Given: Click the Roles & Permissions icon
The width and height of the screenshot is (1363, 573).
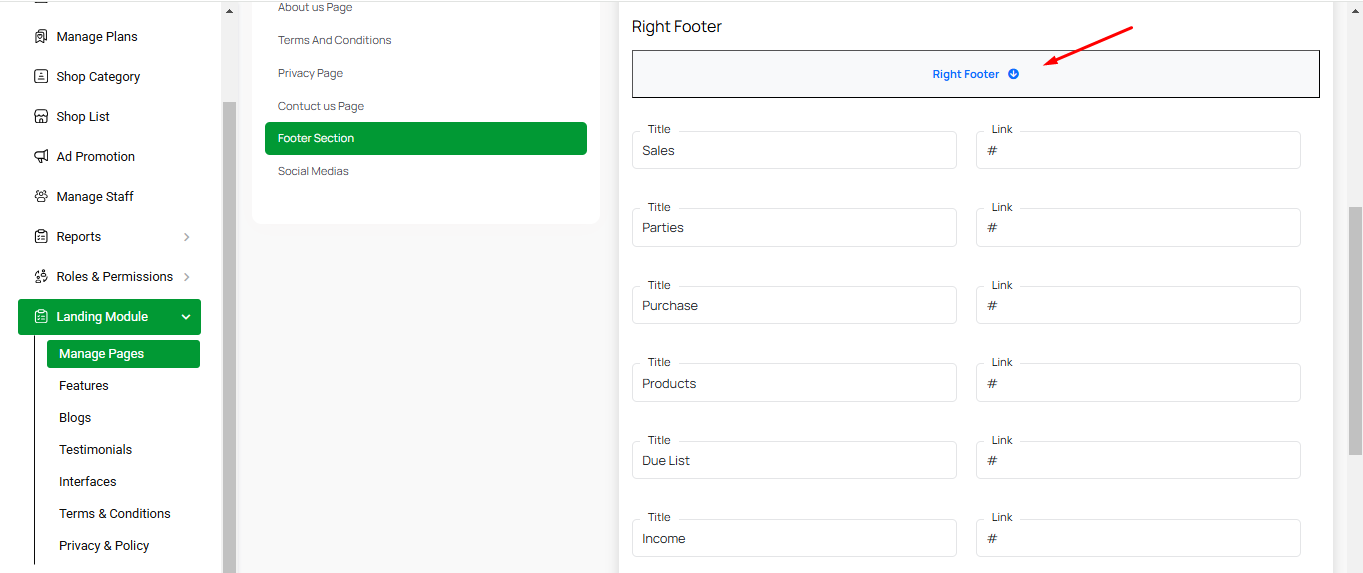Looking at the screenshot, I should click(x=41, y=277).
